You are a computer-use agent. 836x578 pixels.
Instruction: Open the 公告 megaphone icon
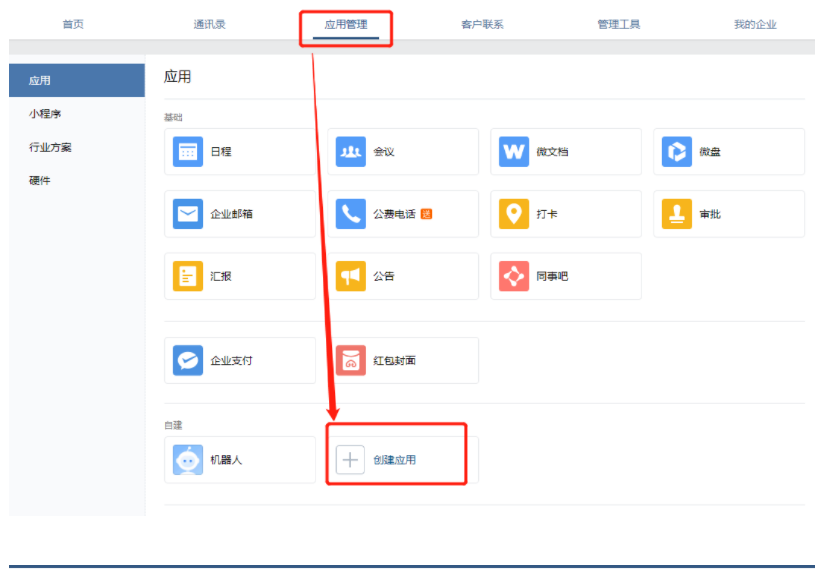pos(351,276)
